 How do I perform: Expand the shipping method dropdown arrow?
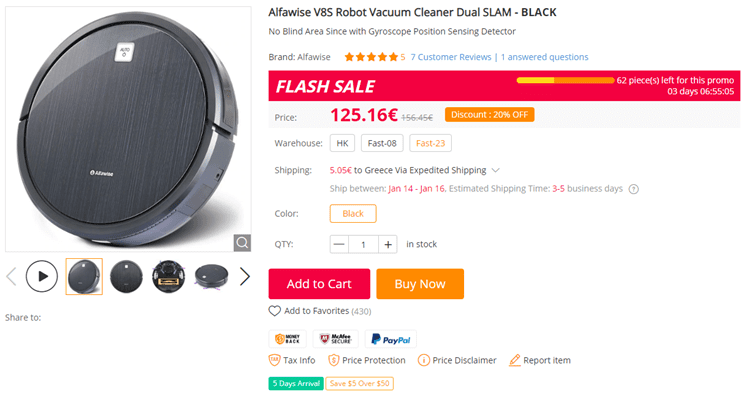tap(496, 170)
